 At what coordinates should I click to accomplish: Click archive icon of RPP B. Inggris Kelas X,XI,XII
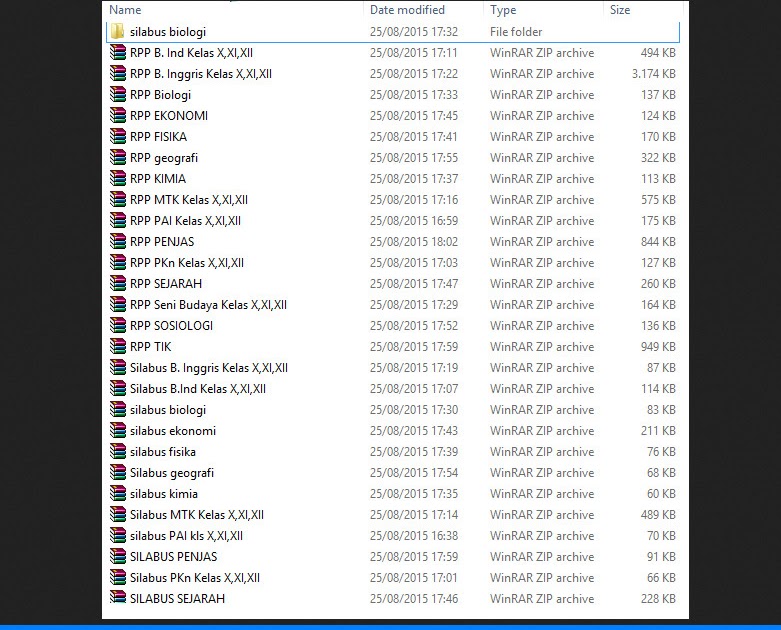(118, 73)
